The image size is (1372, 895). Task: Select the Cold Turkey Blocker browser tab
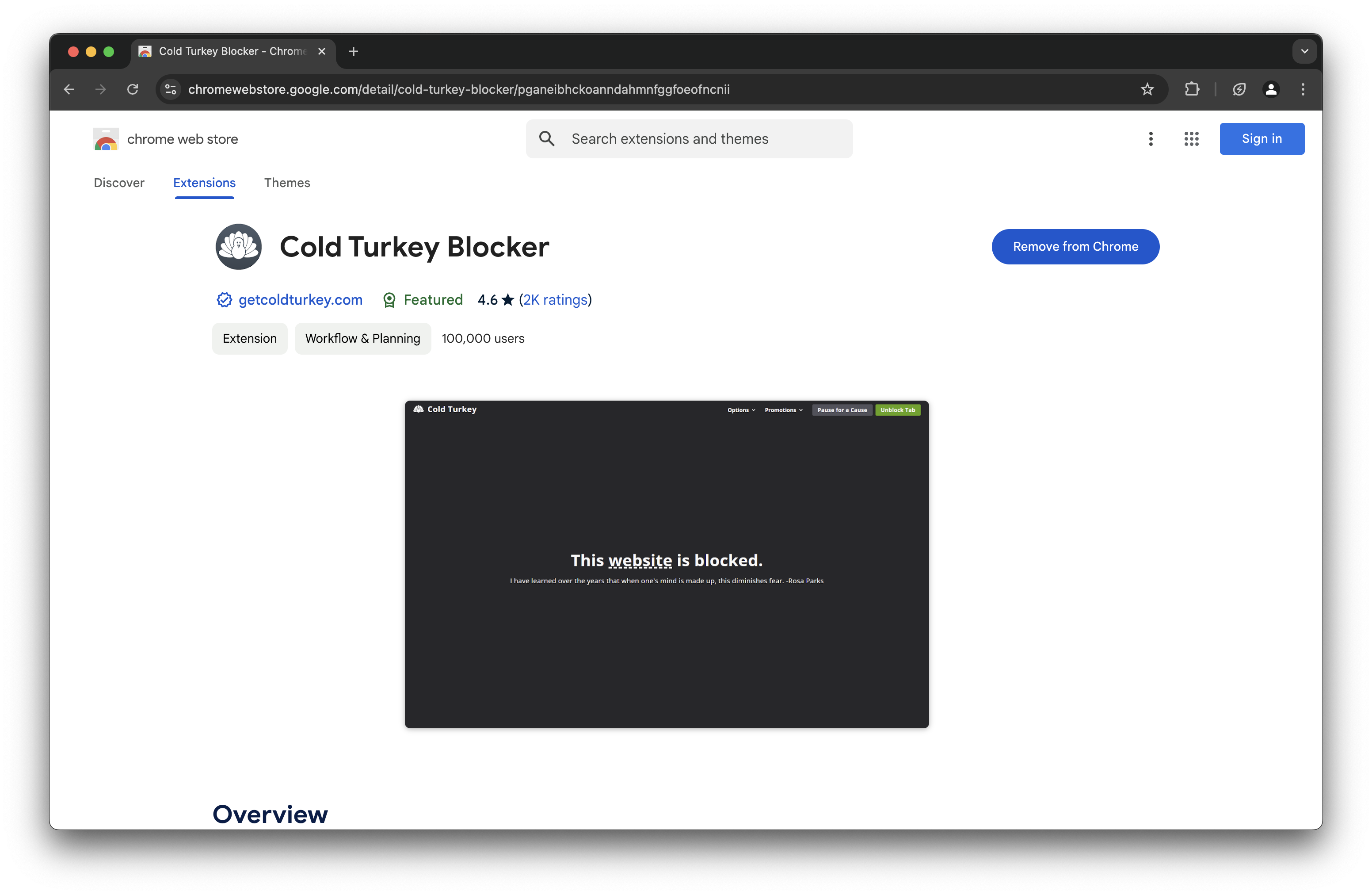click(233, 51)
